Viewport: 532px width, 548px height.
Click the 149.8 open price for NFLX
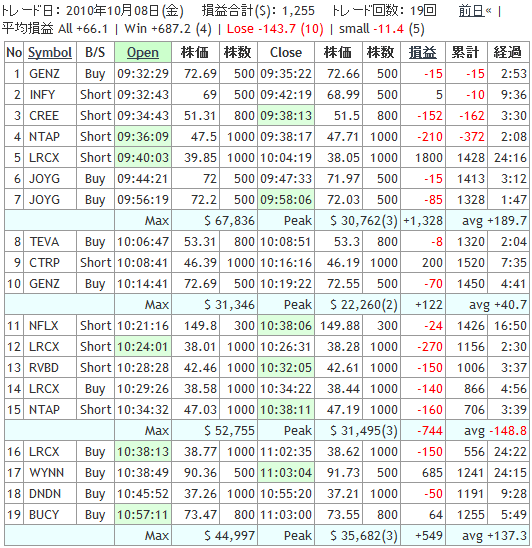tap(200, 325)
